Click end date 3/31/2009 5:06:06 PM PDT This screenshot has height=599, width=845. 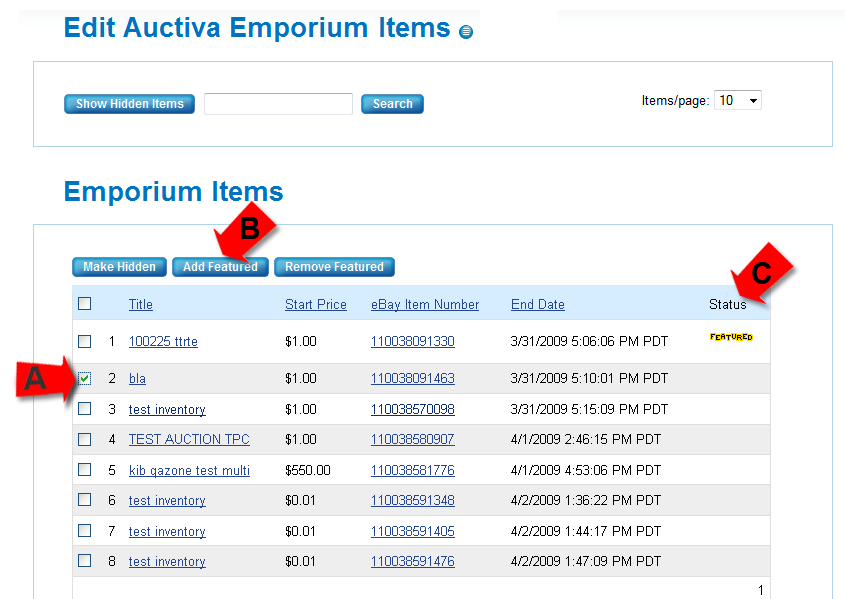tap(589, 342)
